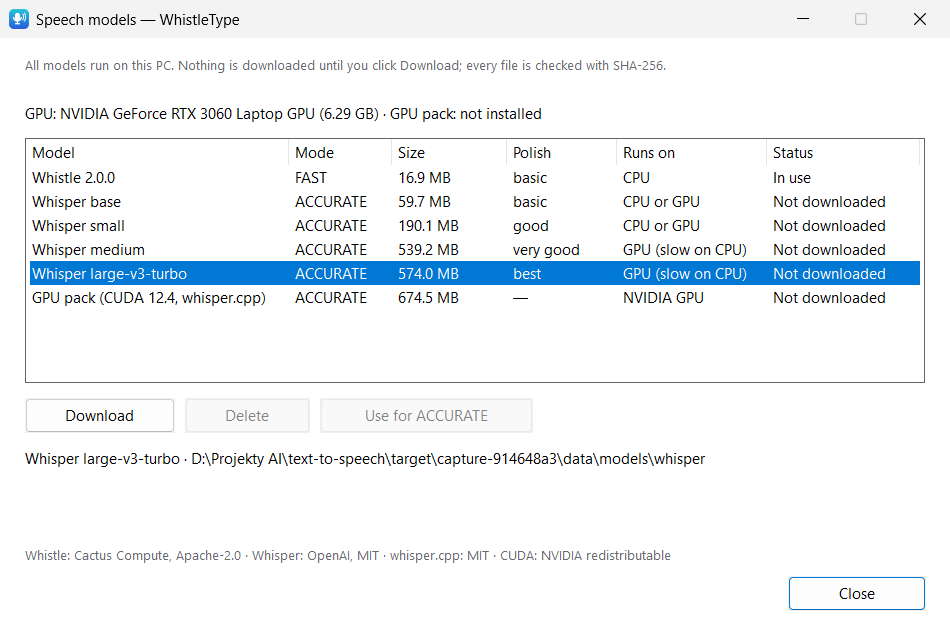
Task: Close the window with the title bar X
Action: pos(920,19)
